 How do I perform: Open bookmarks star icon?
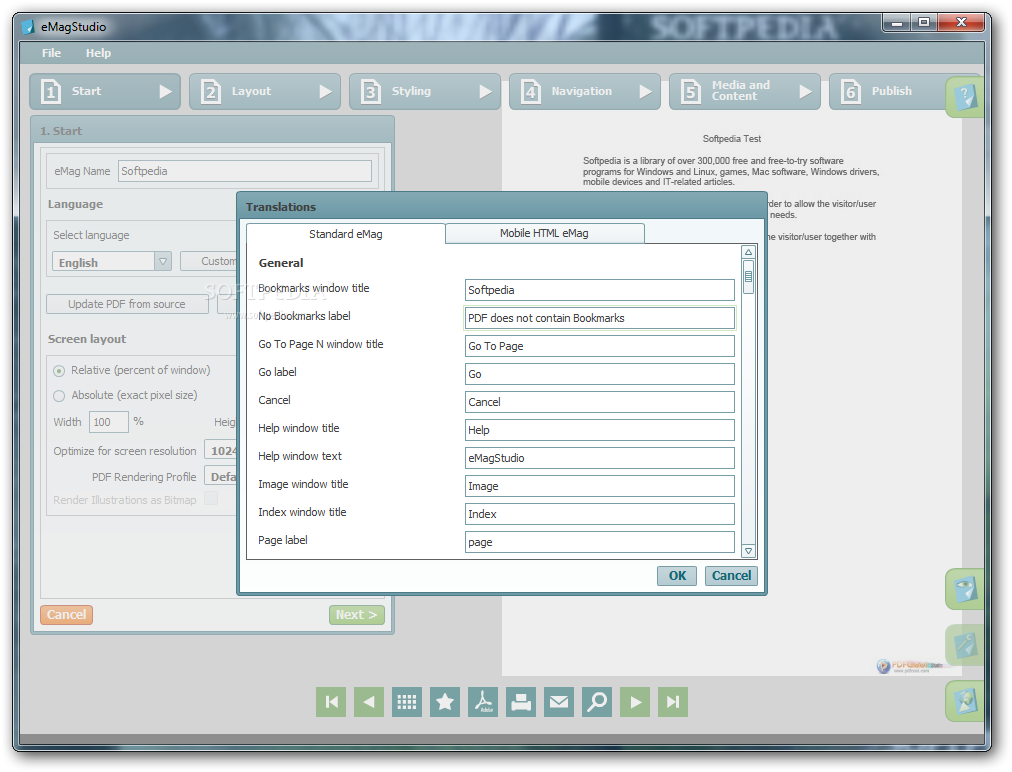pyautogui.click(x=445, y=702)
